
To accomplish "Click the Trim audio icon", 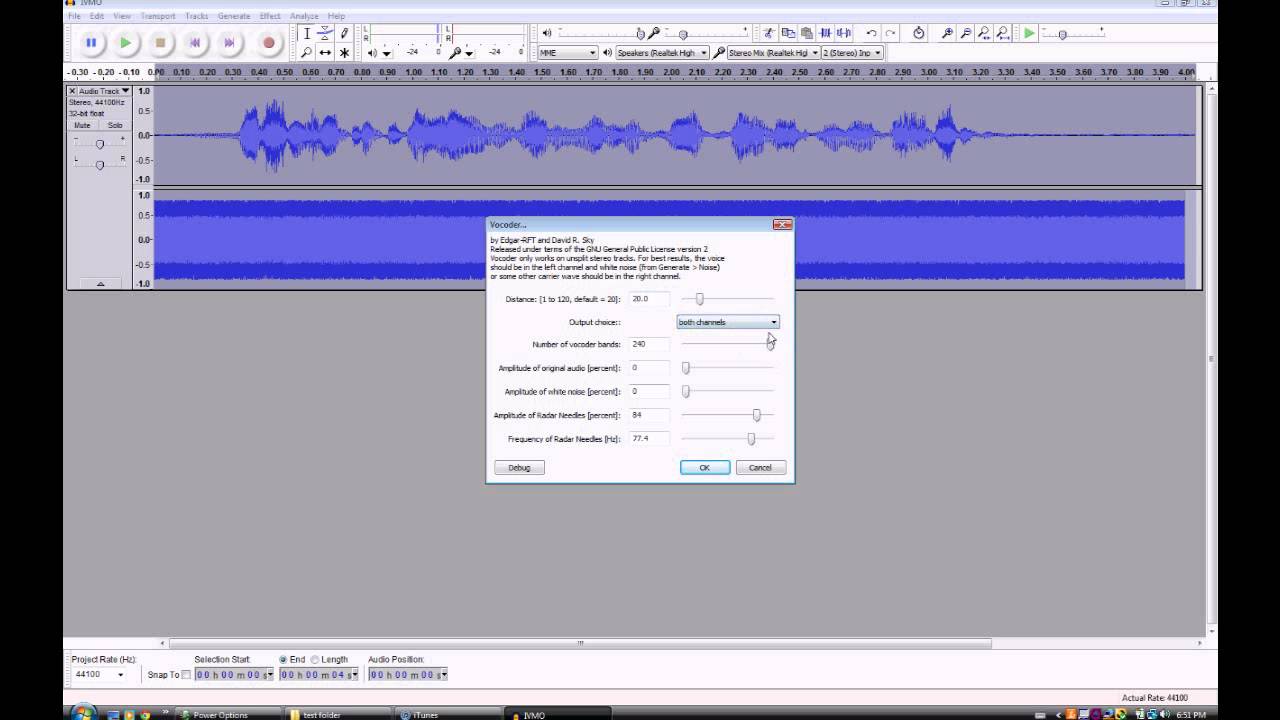I will [x=826, y=33].
